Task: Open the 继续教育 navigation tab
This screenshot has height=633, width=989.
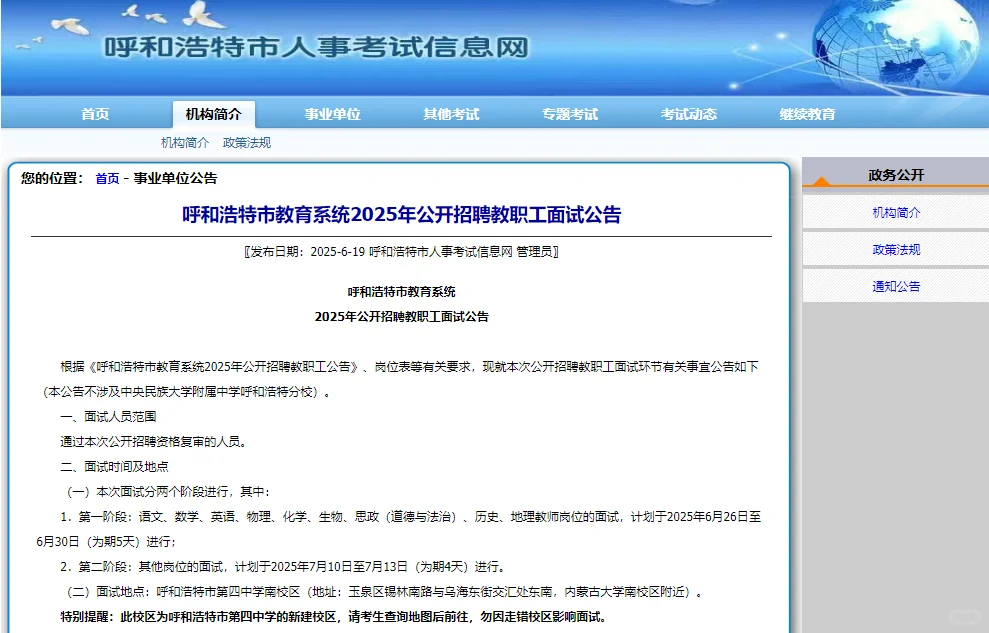Action: click(x=807, y=114)
